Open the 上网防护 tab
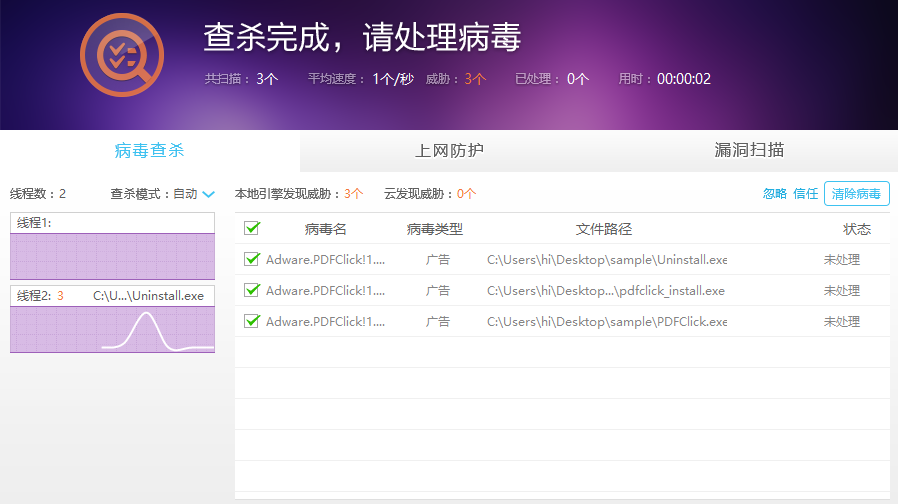The height and width of the screenshot is (504, 898). point(449,151)
